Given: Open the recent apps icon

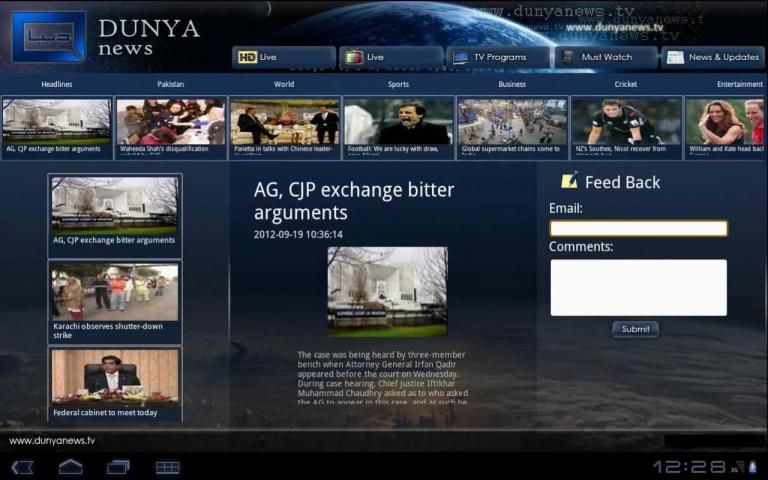Looking at the screenshot, I should point(118,467).
